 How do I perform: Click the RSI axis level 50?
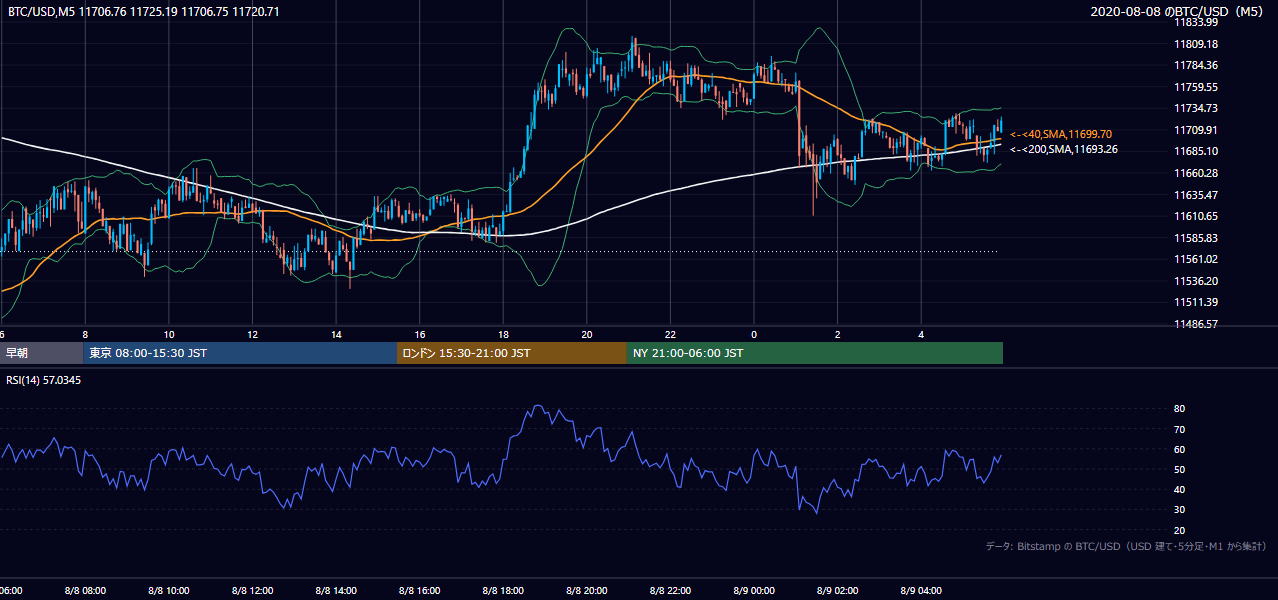click(1179, 470)
